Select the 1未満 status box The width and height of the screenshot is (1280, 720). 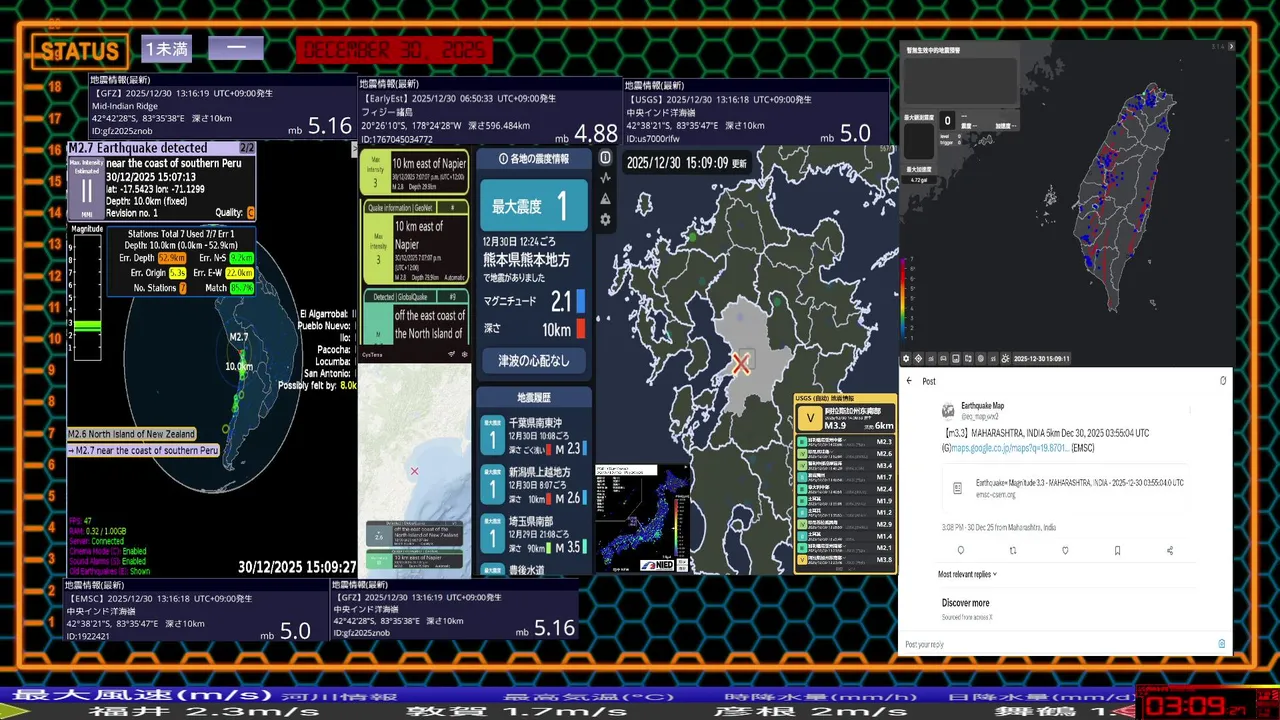tap(166, 49)
